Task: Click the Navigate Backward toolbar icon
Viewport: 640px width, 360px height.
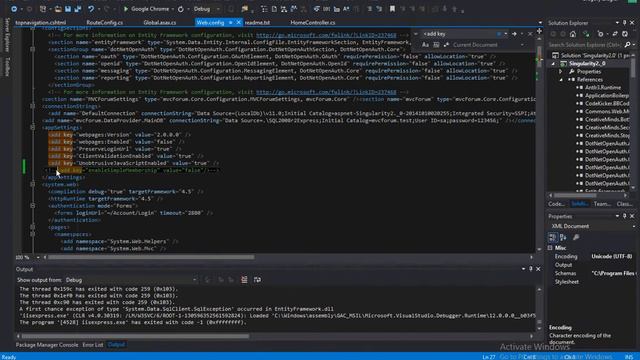Action: point(13,9)
